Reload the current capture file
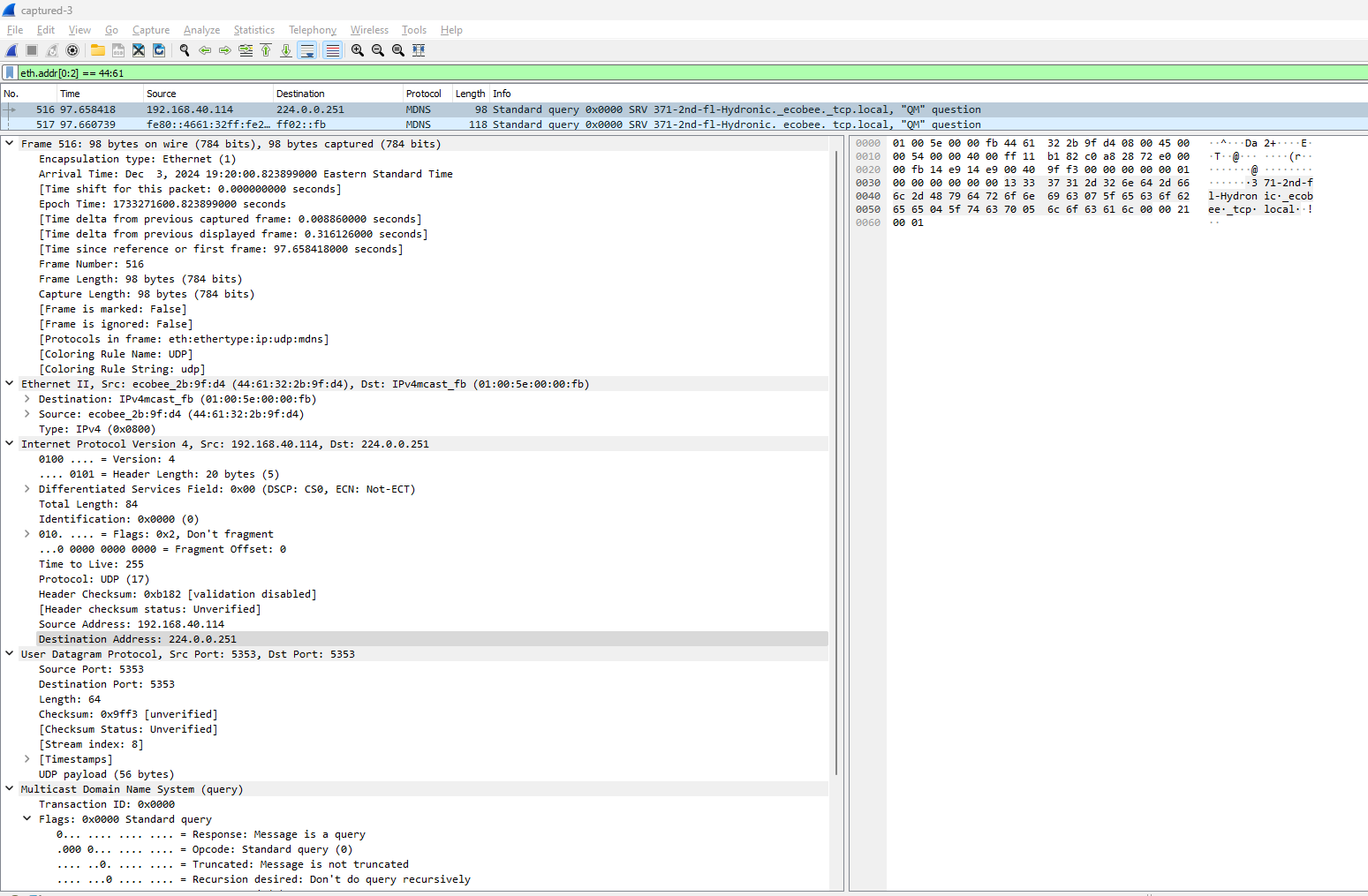Viewport: 1368px width, 896px height. (159, 50)
